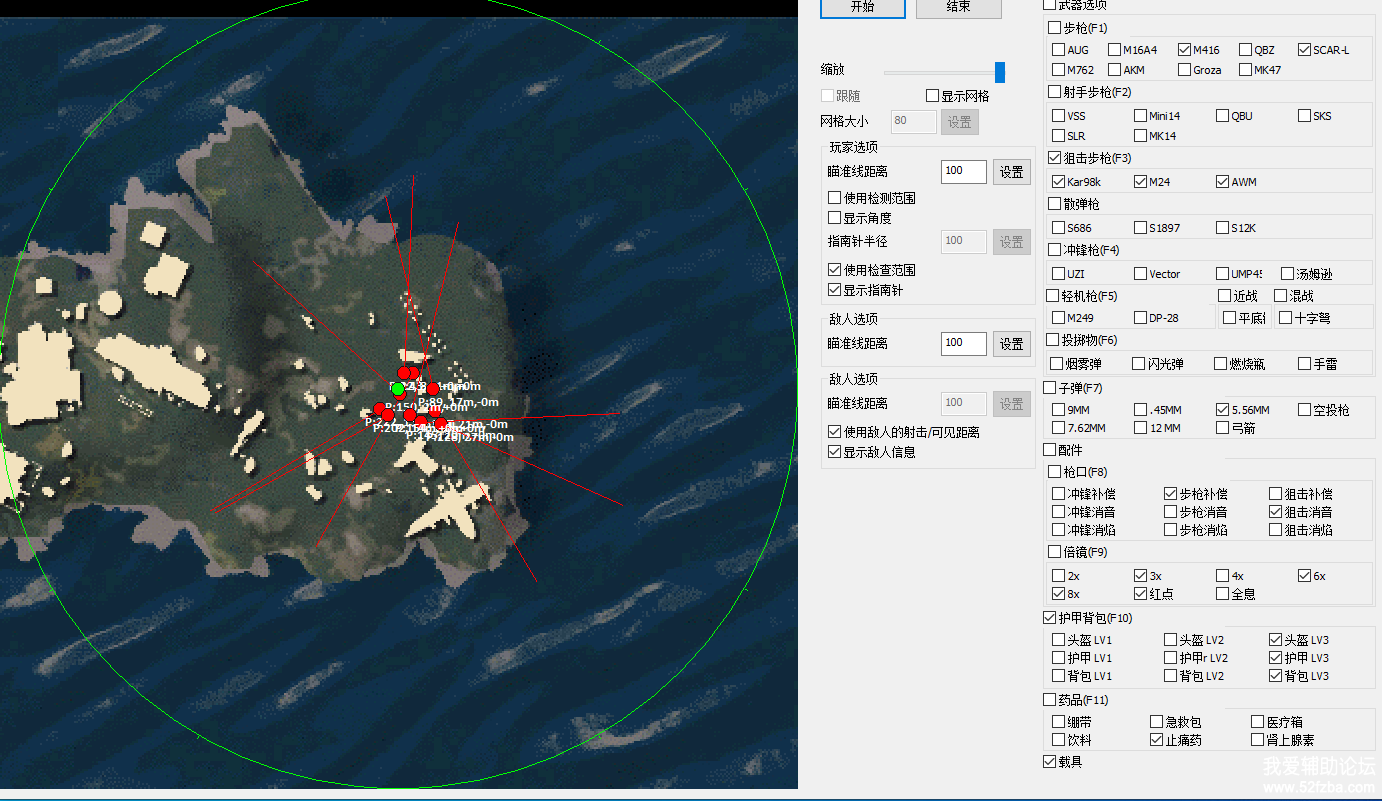
Task: Check the S12K shotgun option
Action: coord(1223,228)
